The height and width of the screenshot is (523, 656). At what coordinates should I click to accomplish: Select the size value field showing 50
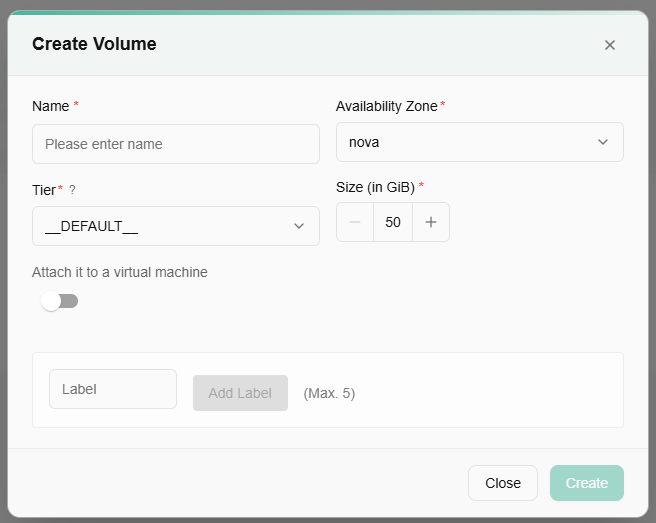click(393, 222)
